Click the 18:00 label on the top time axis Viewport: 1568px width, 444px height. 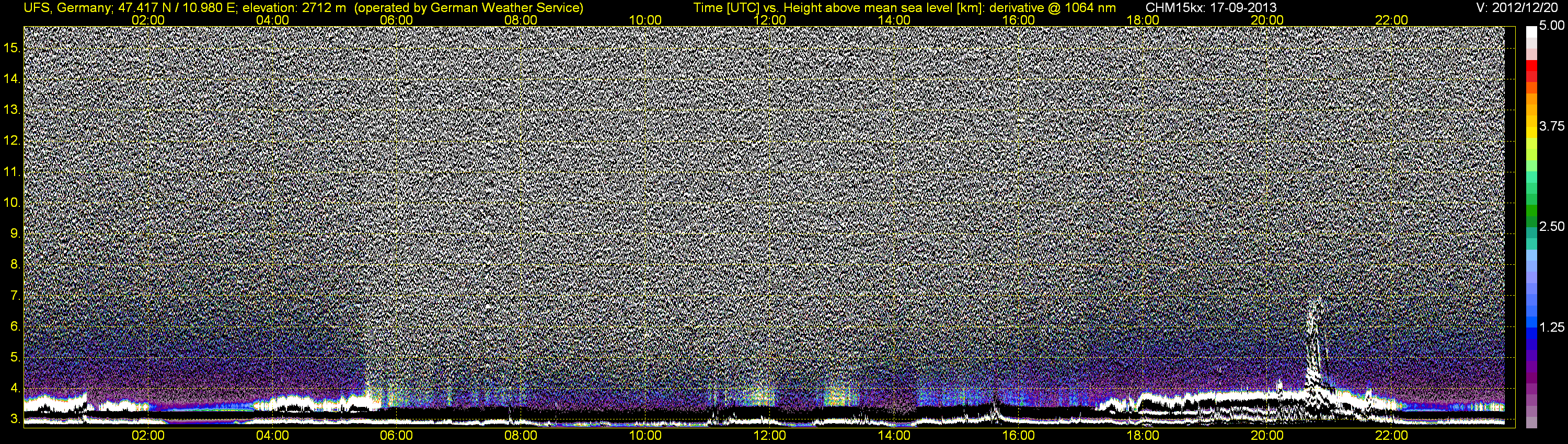(x=1143, y=20)
